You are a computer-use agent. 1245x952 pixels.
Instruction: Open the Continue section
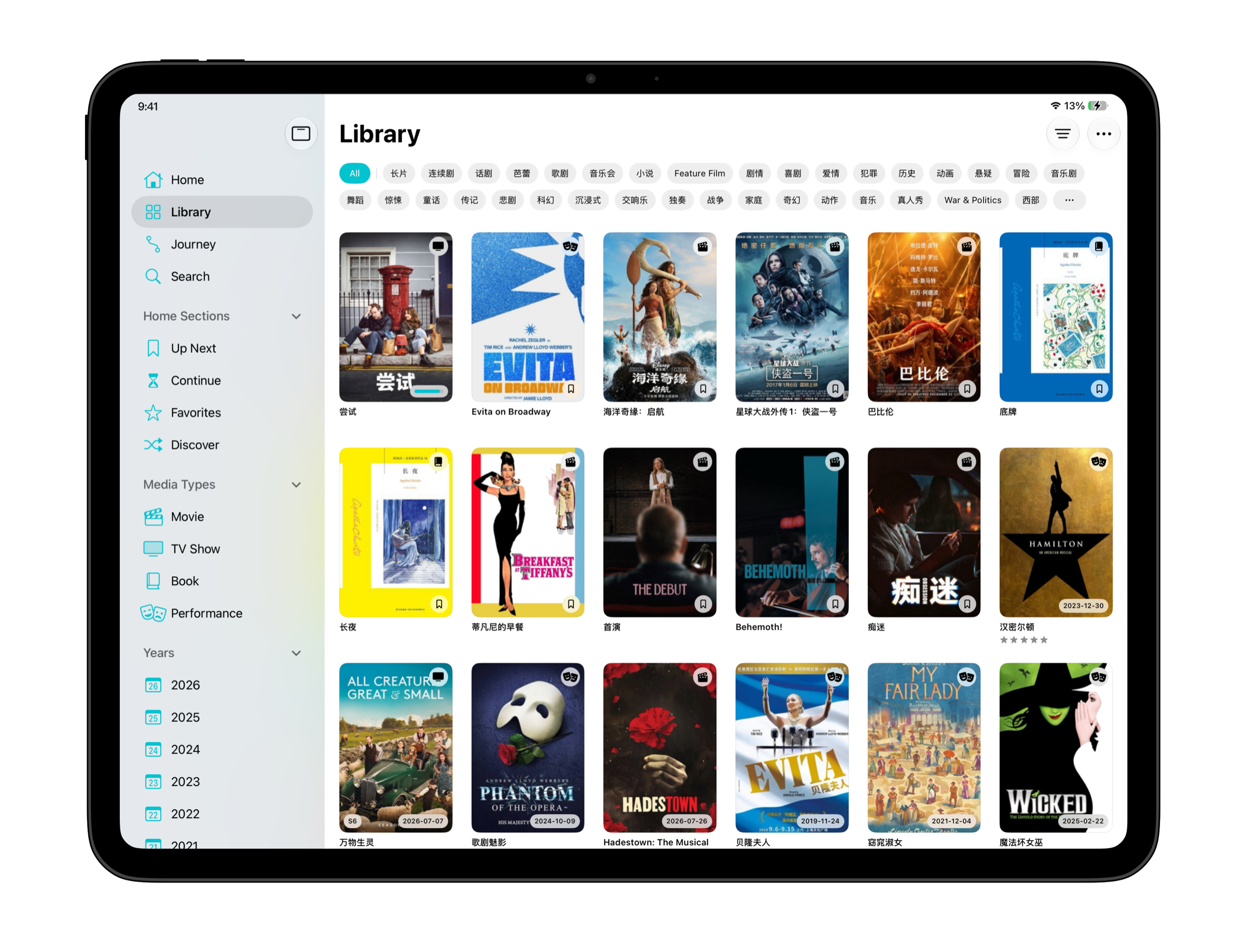222,381
